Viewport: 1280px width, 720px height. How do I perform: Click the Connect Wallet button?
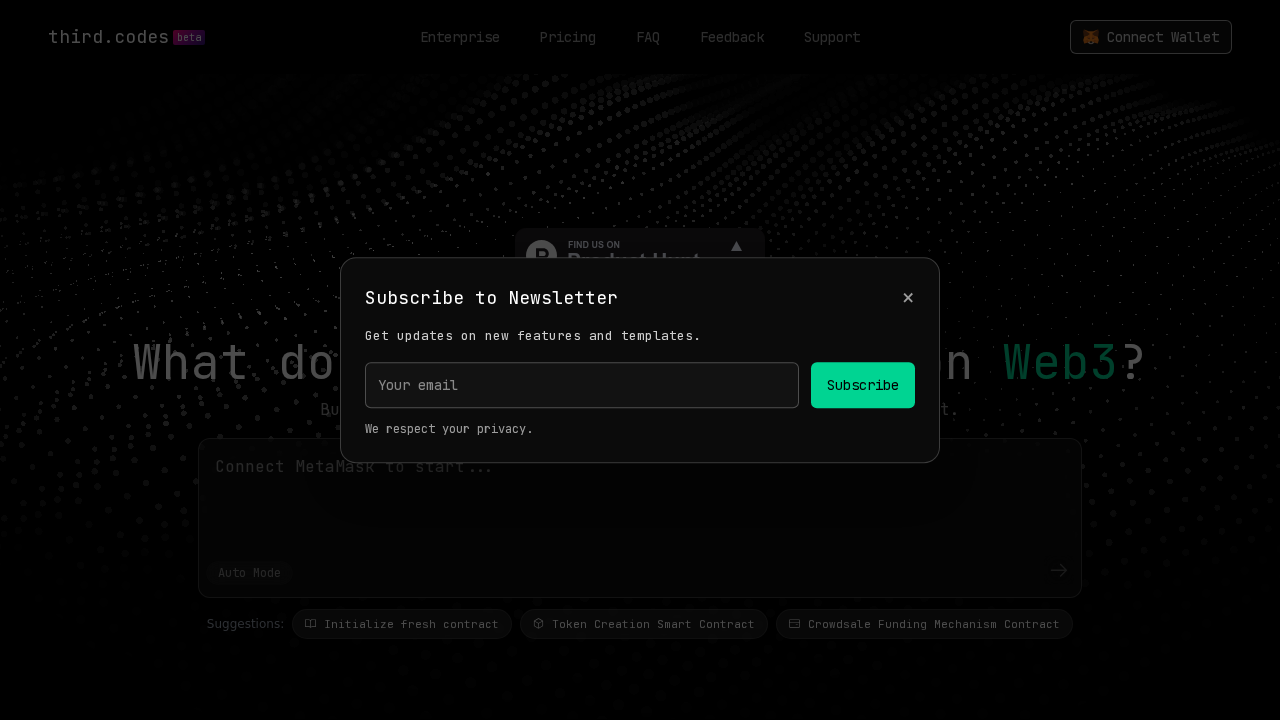click(1150, 37)
